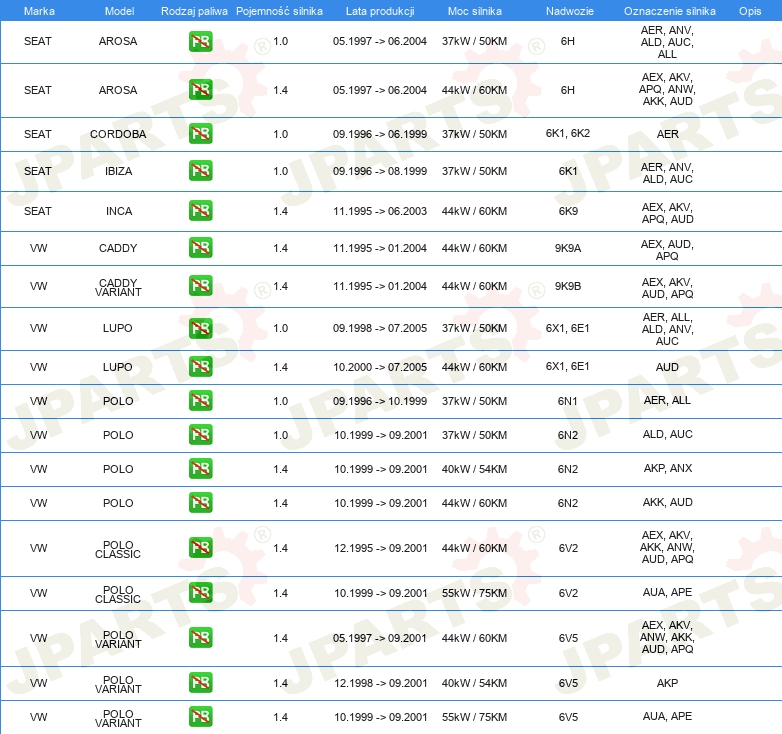This screenshot has width=782, height=734.
Task: Click the Model column header
Action: [119, 11]
